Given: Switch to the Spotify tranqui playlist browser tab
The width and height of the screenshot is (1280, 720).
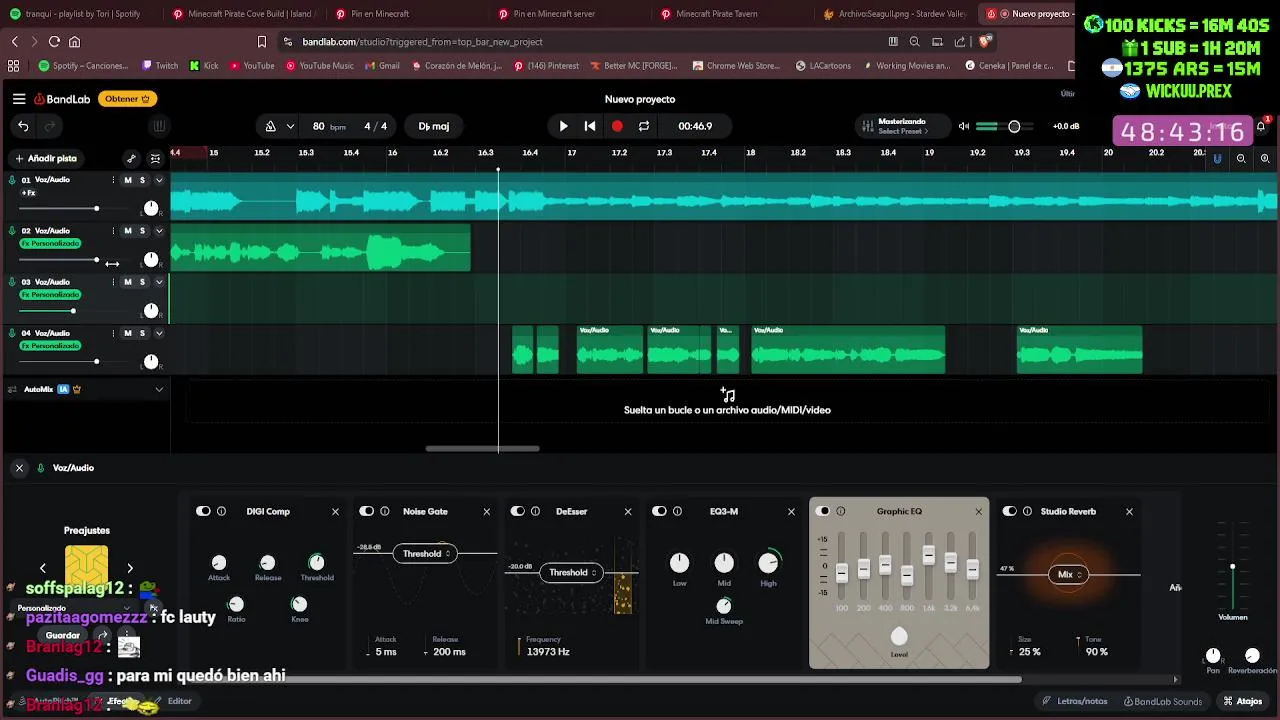Looking at the screenshot, I should tap(83, 14).
